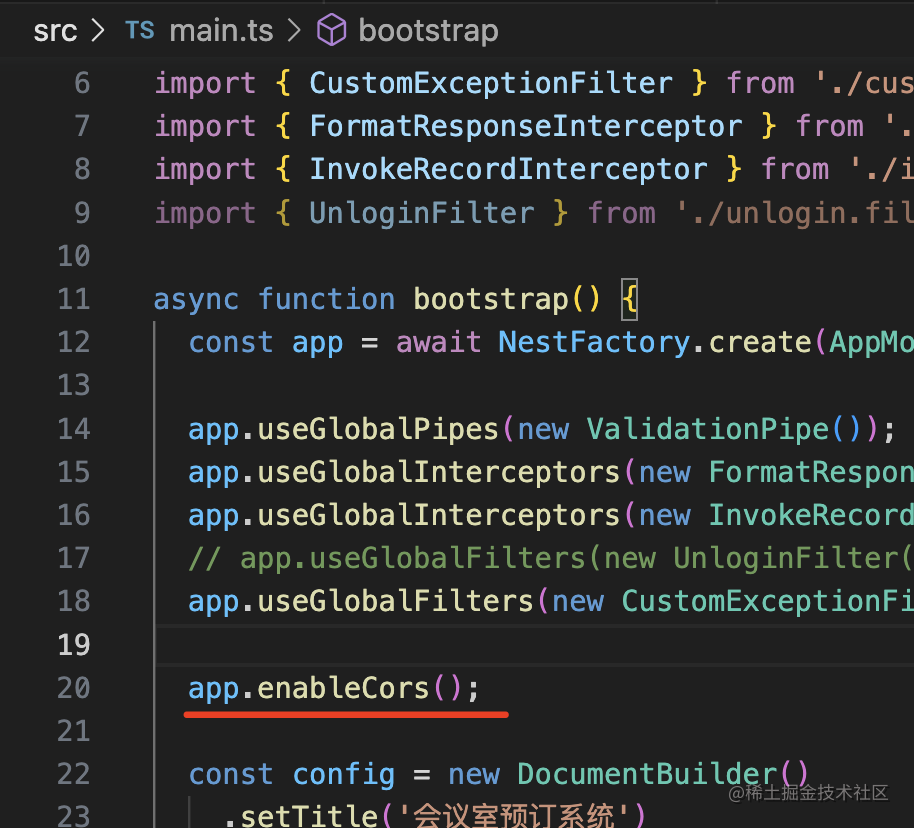Image resolution: width=914 pixels, height=828 pixels.
Task: Click FormatResponseInterceptor in the line 7 import
Action: 526,126
